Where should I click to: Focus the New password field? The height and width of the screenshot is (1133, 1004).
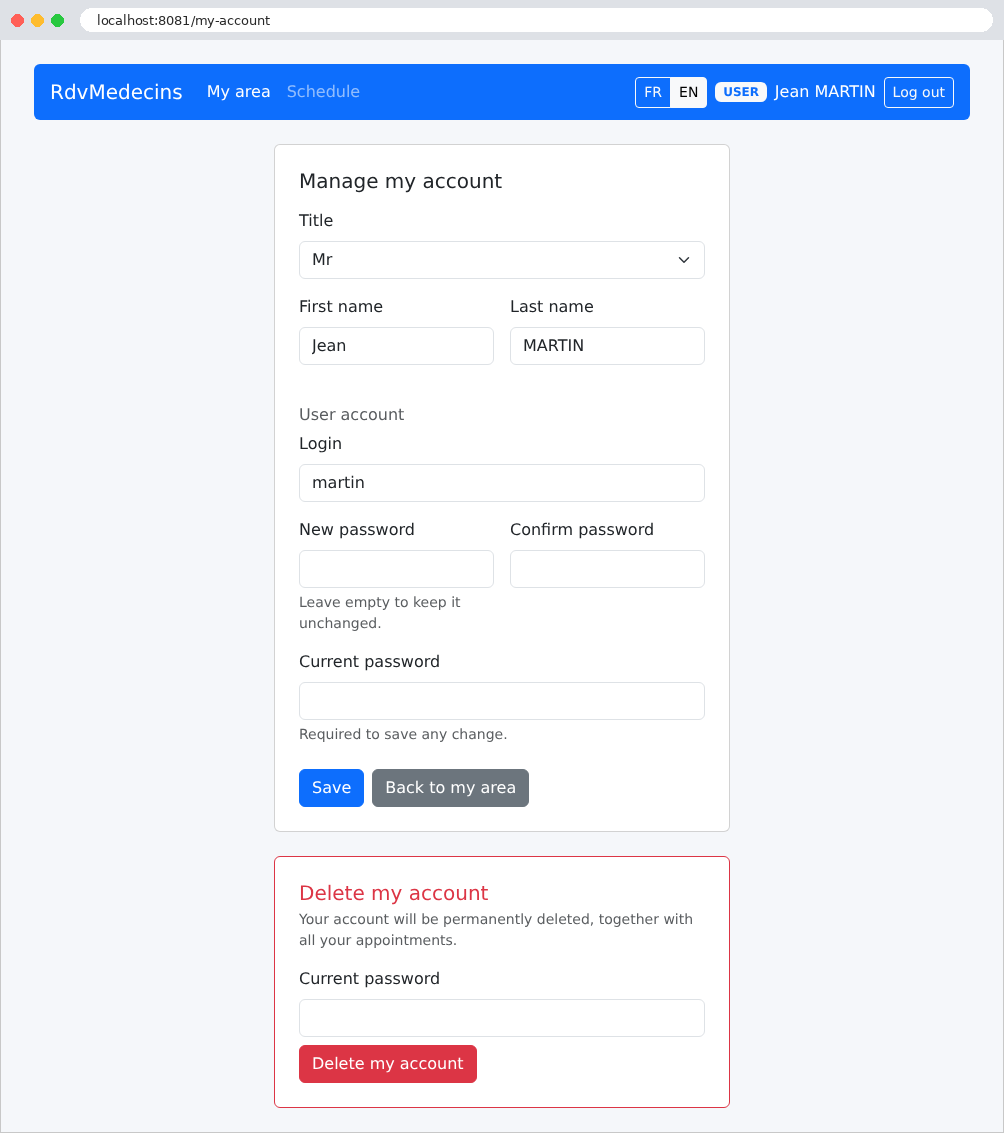[396, 569]
